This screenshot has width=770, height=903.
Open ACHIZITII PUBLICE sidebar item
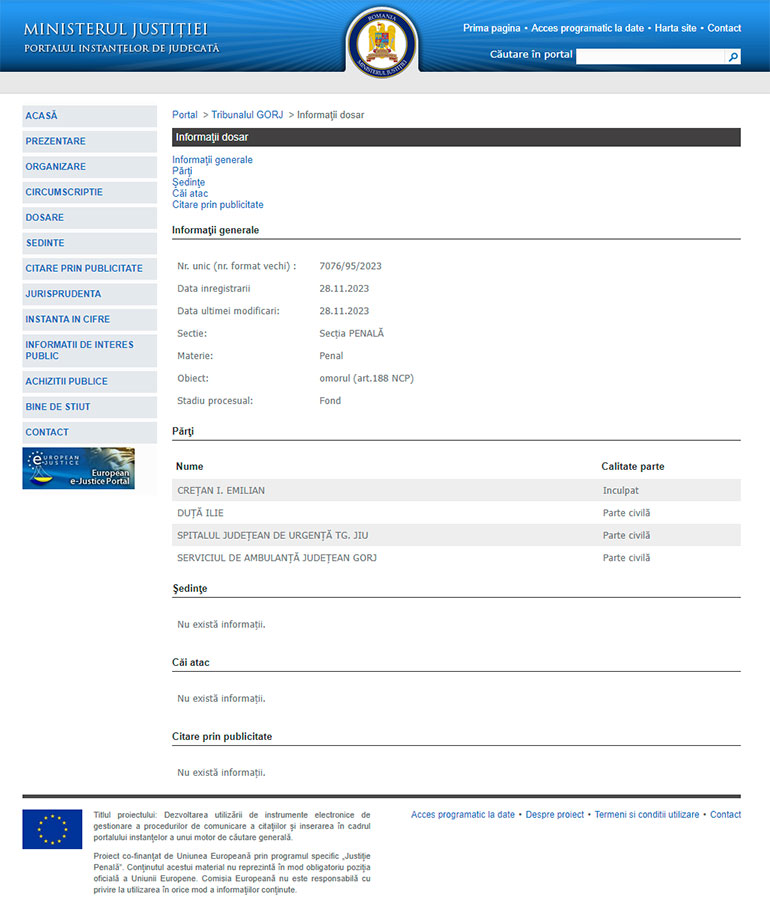[89, 381]
